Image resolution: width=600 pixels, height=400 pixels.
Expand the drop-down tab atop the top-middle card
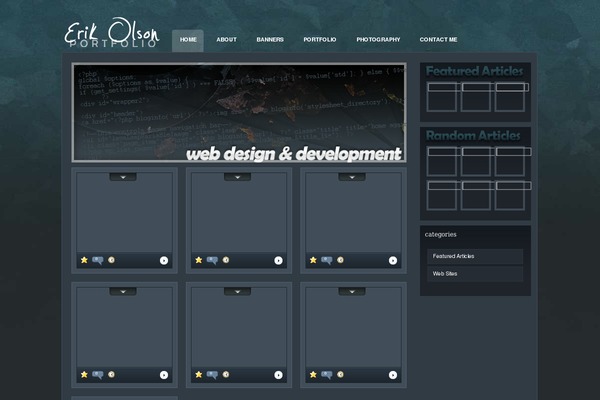[x=237, y=177]
